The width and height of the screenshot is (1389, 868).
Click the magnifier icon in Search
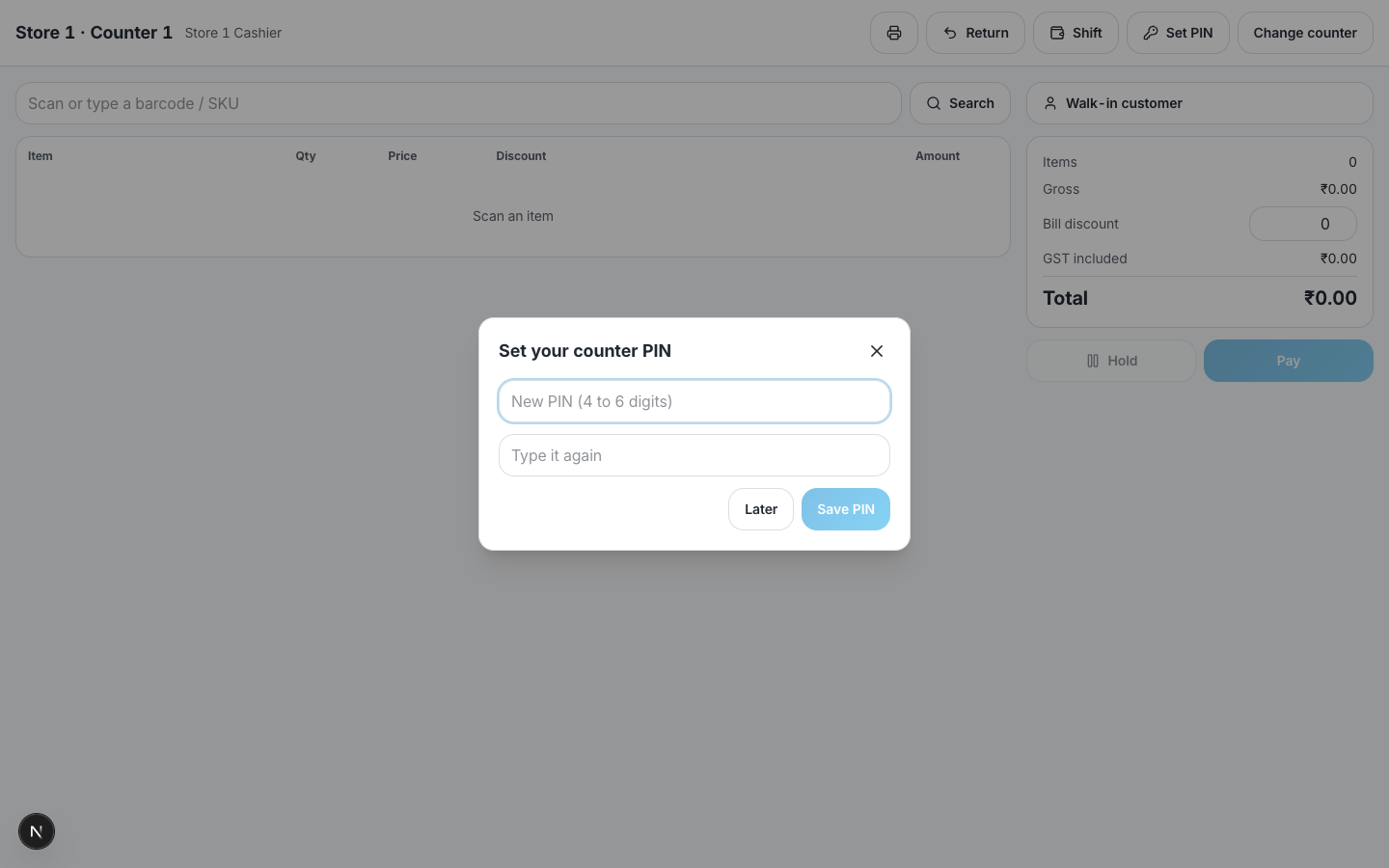(x=934, y=103)
